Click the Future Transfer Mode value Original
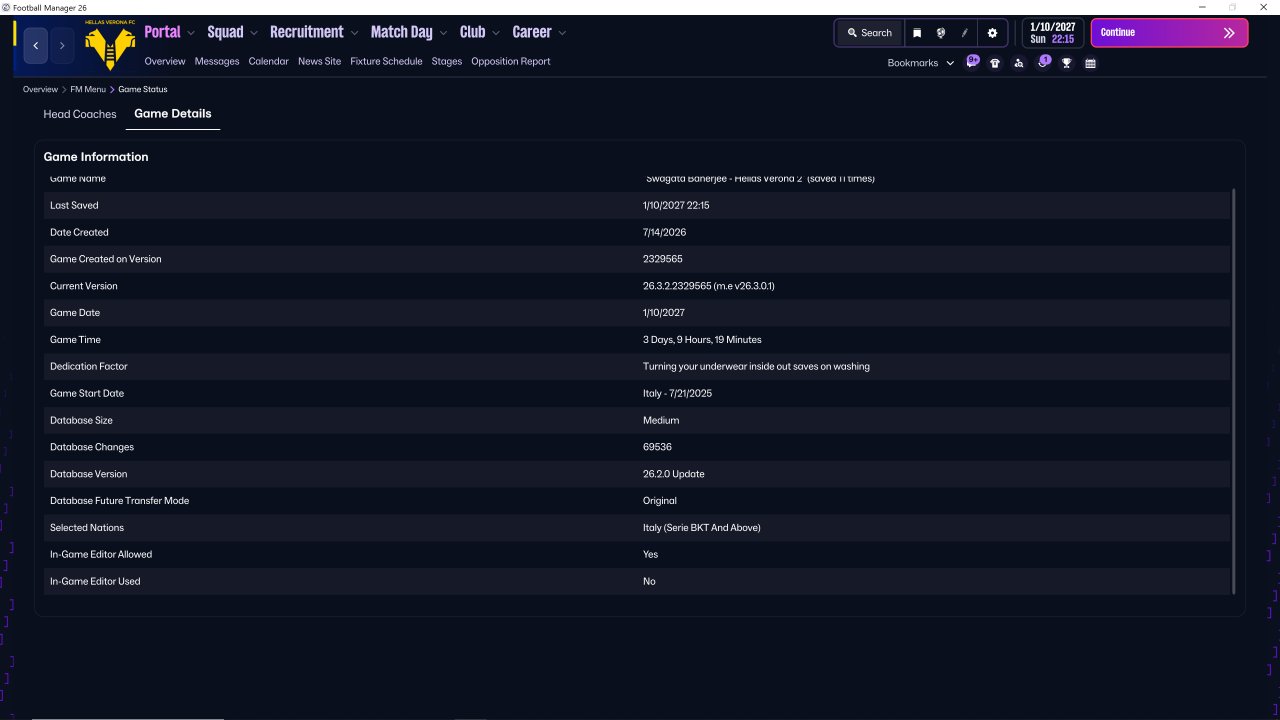The width and height of the screenshot is (1280, 720). (x=660, y=501)
